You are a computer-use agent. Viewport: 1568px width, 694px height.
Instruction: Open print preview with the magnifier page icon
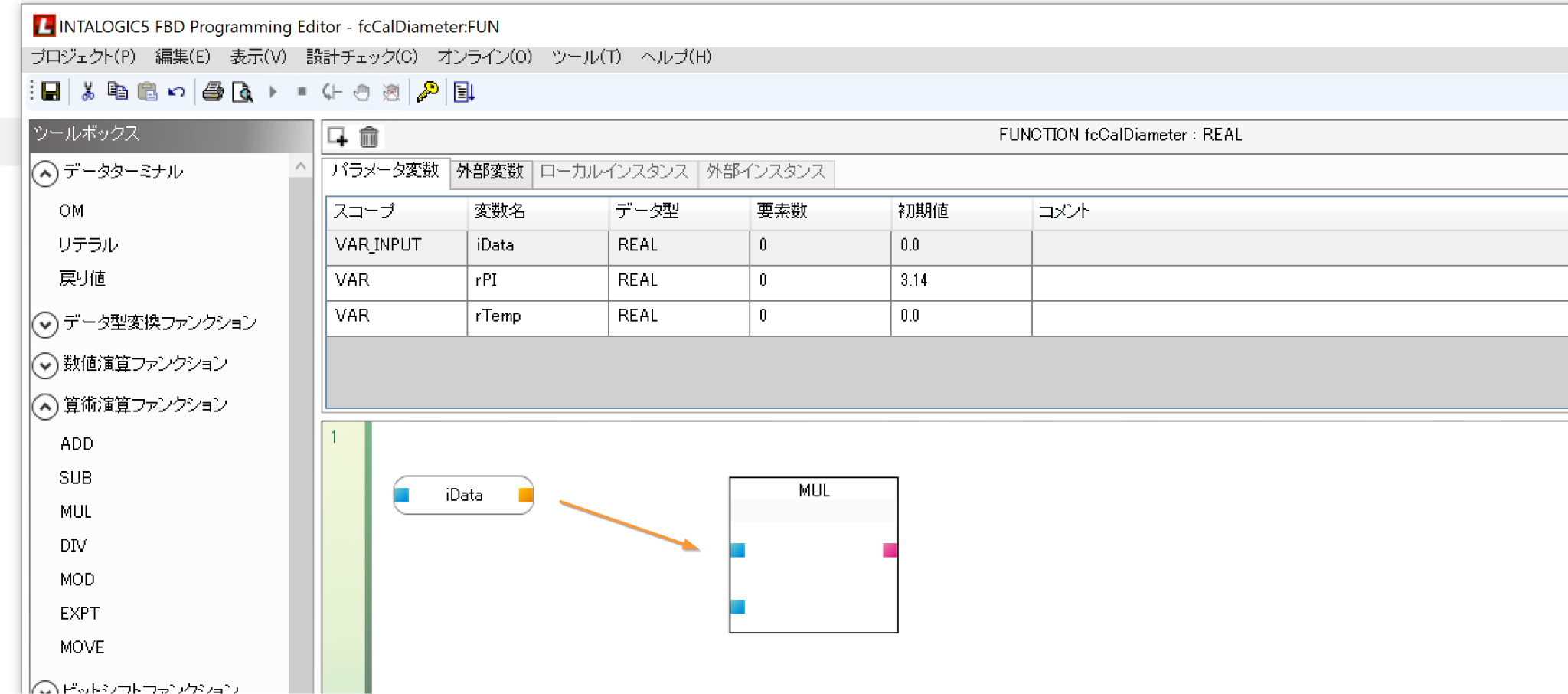click(x=243, y=92)
